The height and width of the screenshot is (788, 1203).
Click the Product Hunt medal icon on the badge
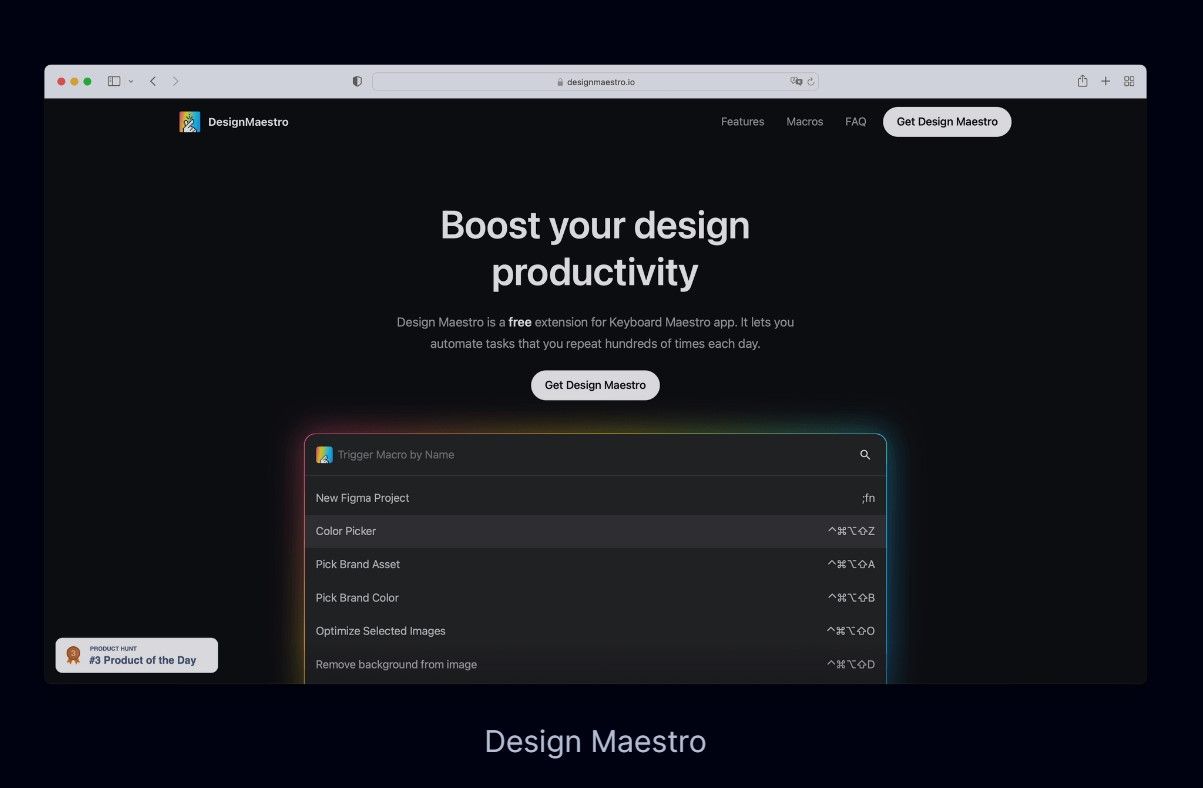point(72,655)
